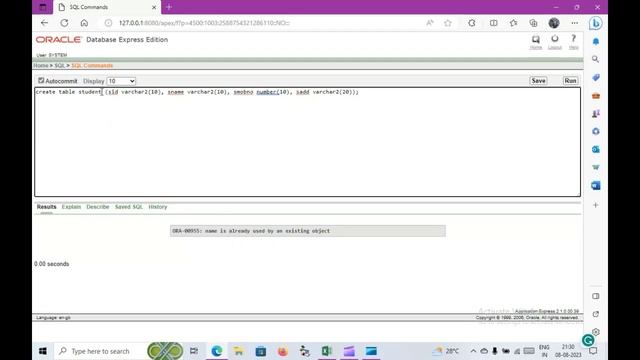Switch to the Describe tab
The height and width of the screenshot is (360, 640).
coord(98,207)
